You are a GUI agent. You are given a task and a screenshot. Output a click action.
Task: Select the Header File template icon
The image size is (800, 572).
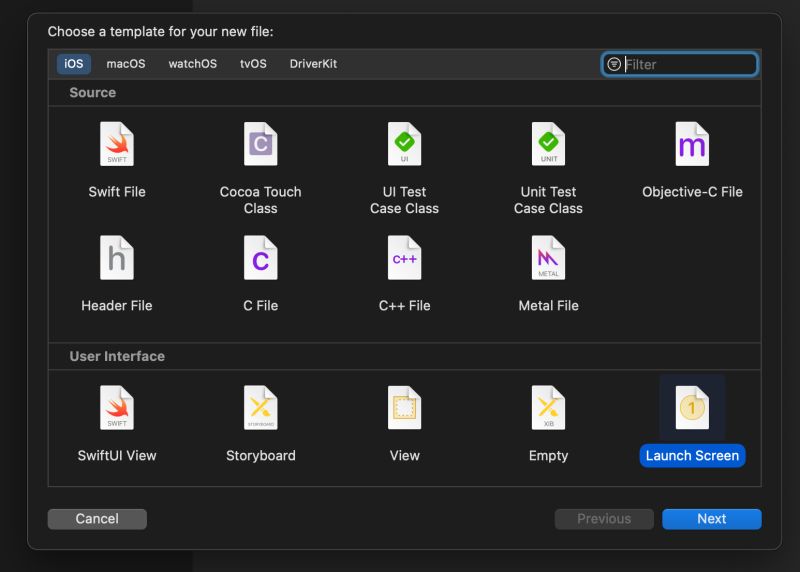click(117, 258)
